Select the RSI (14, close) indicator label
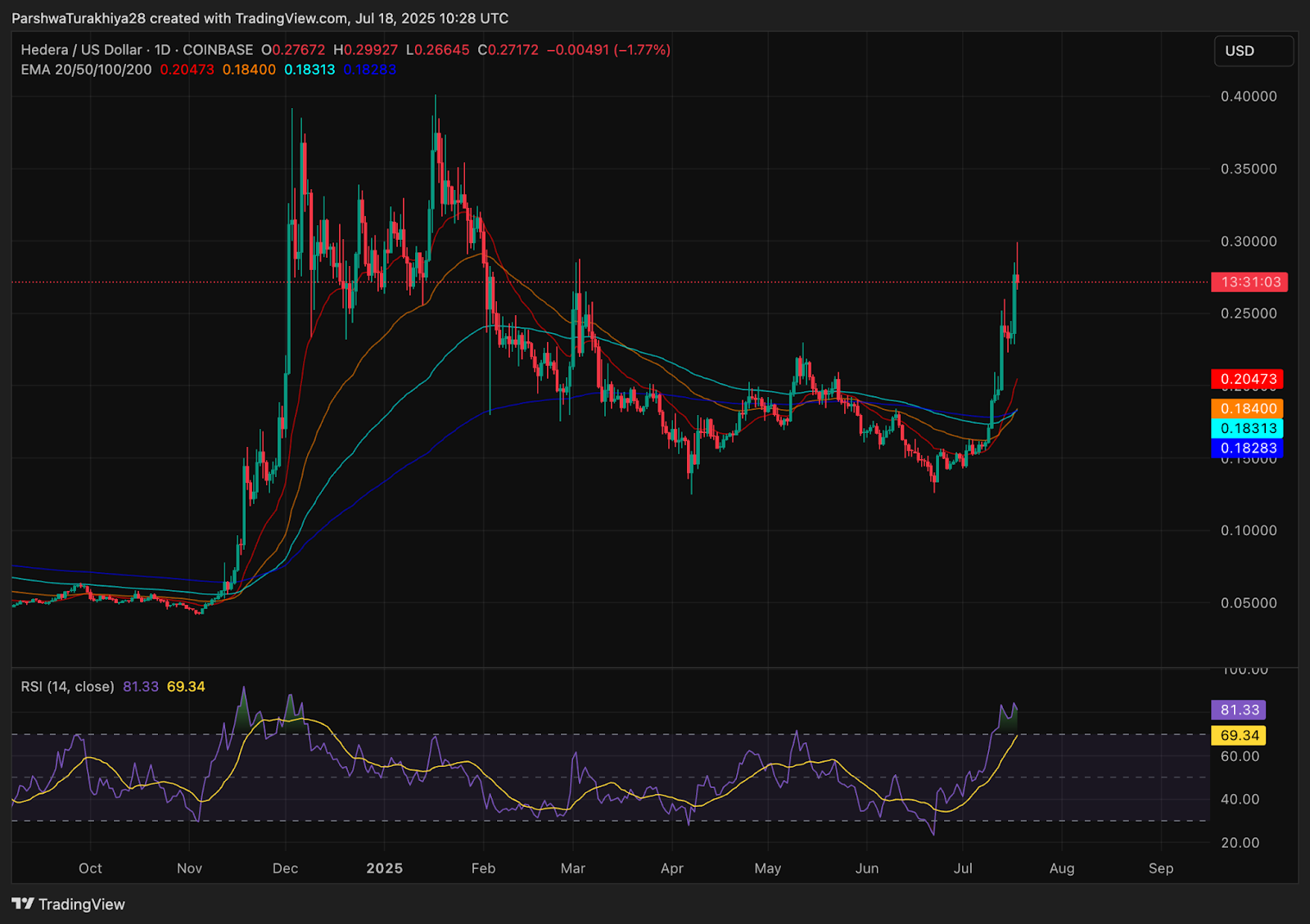This screenshot has width=1310, height=924. coord(67,687)
